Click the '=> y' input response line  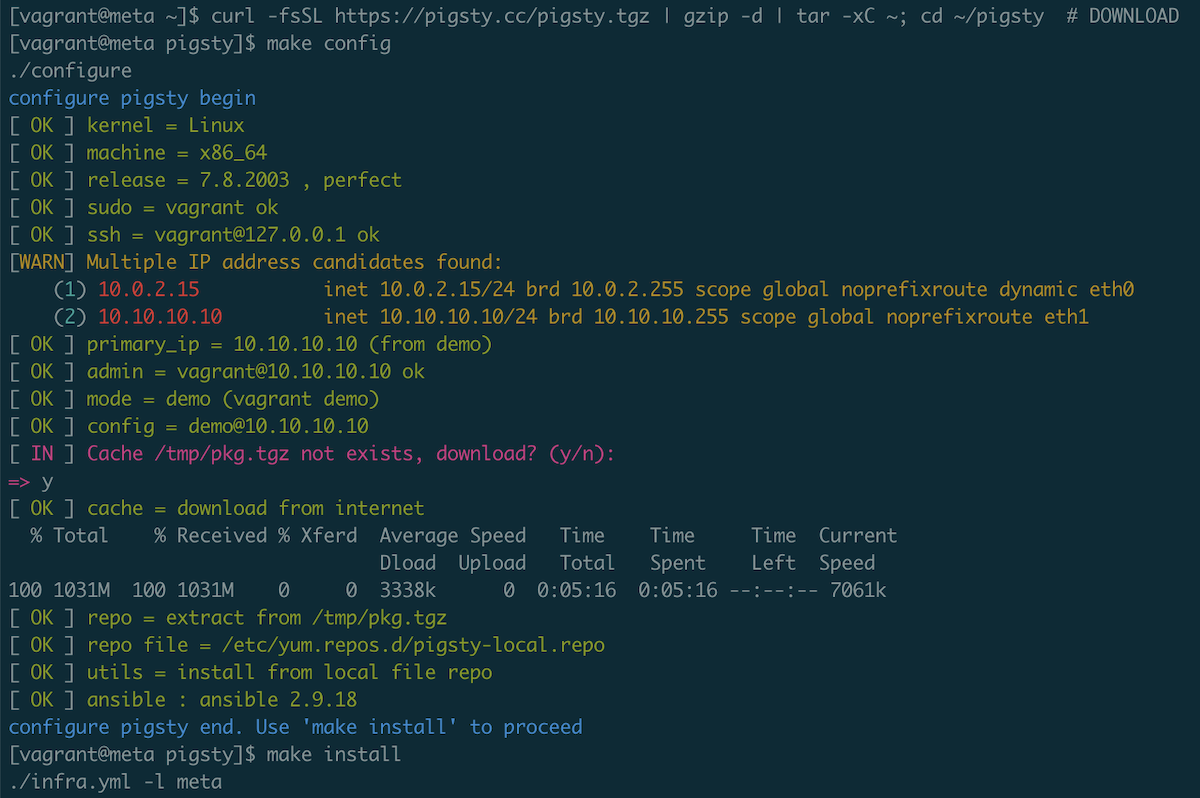point(31,481)
